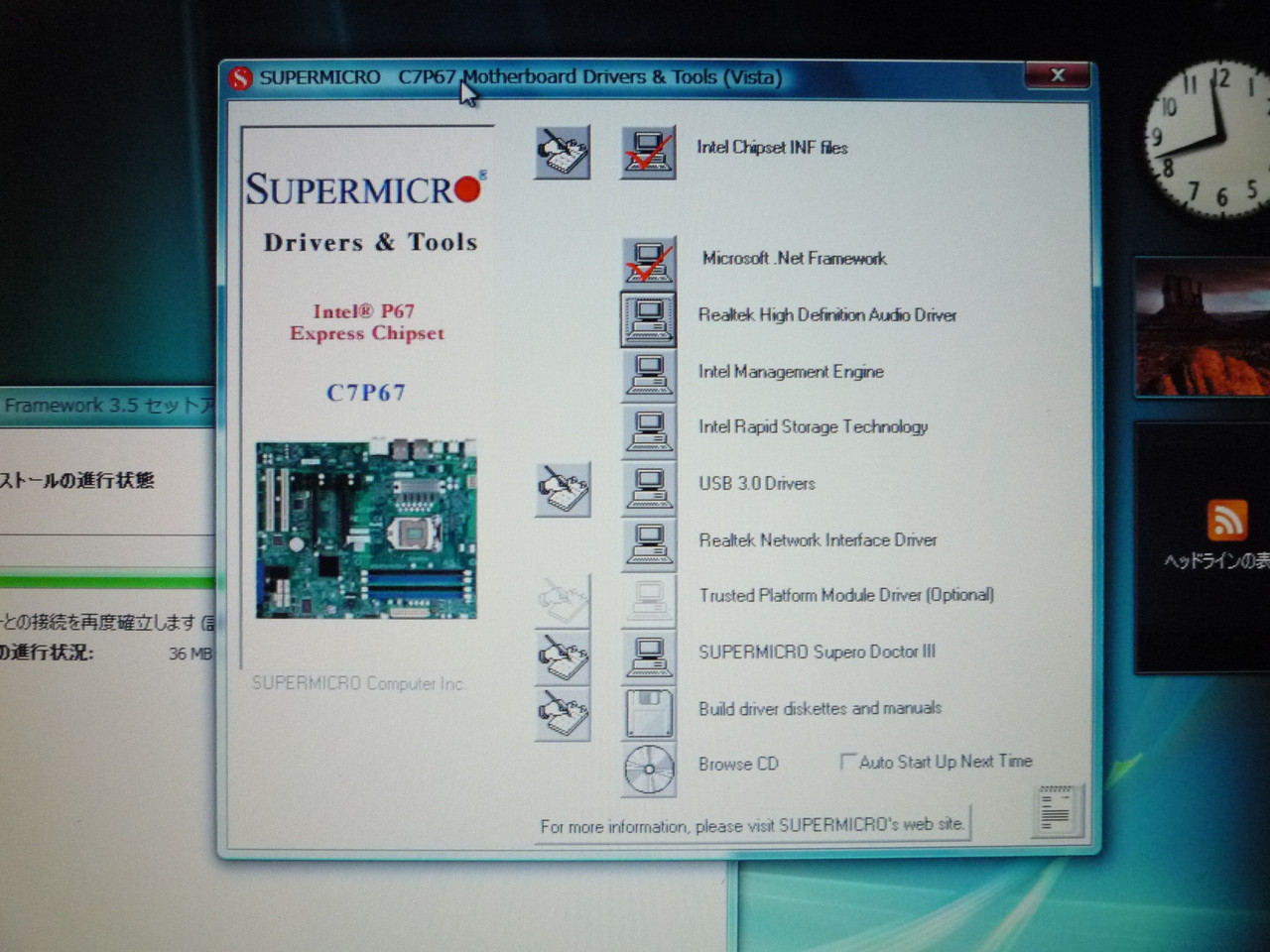Click the "36 MB" value in the setup window

click(190, 654)
